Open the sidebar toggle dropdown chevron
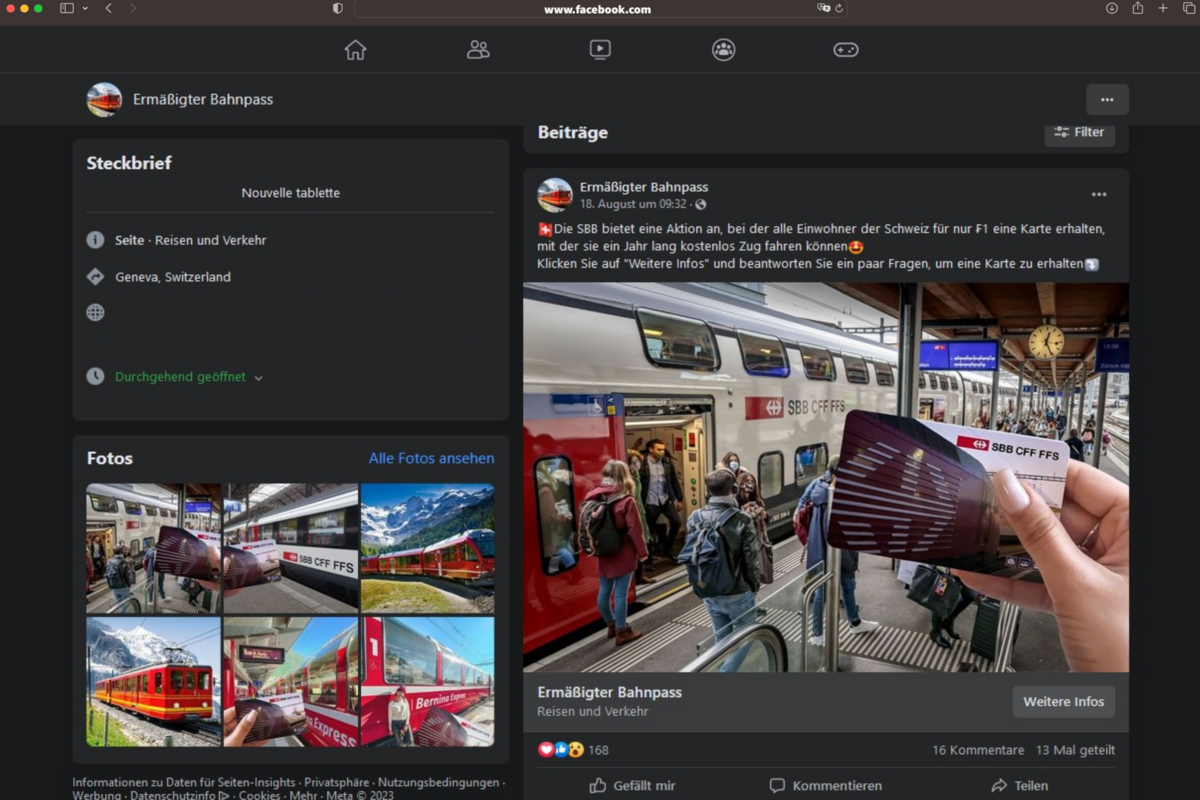Image resolution: width=1200 pixels, height=800 pixels. click(x=85, y=8)
